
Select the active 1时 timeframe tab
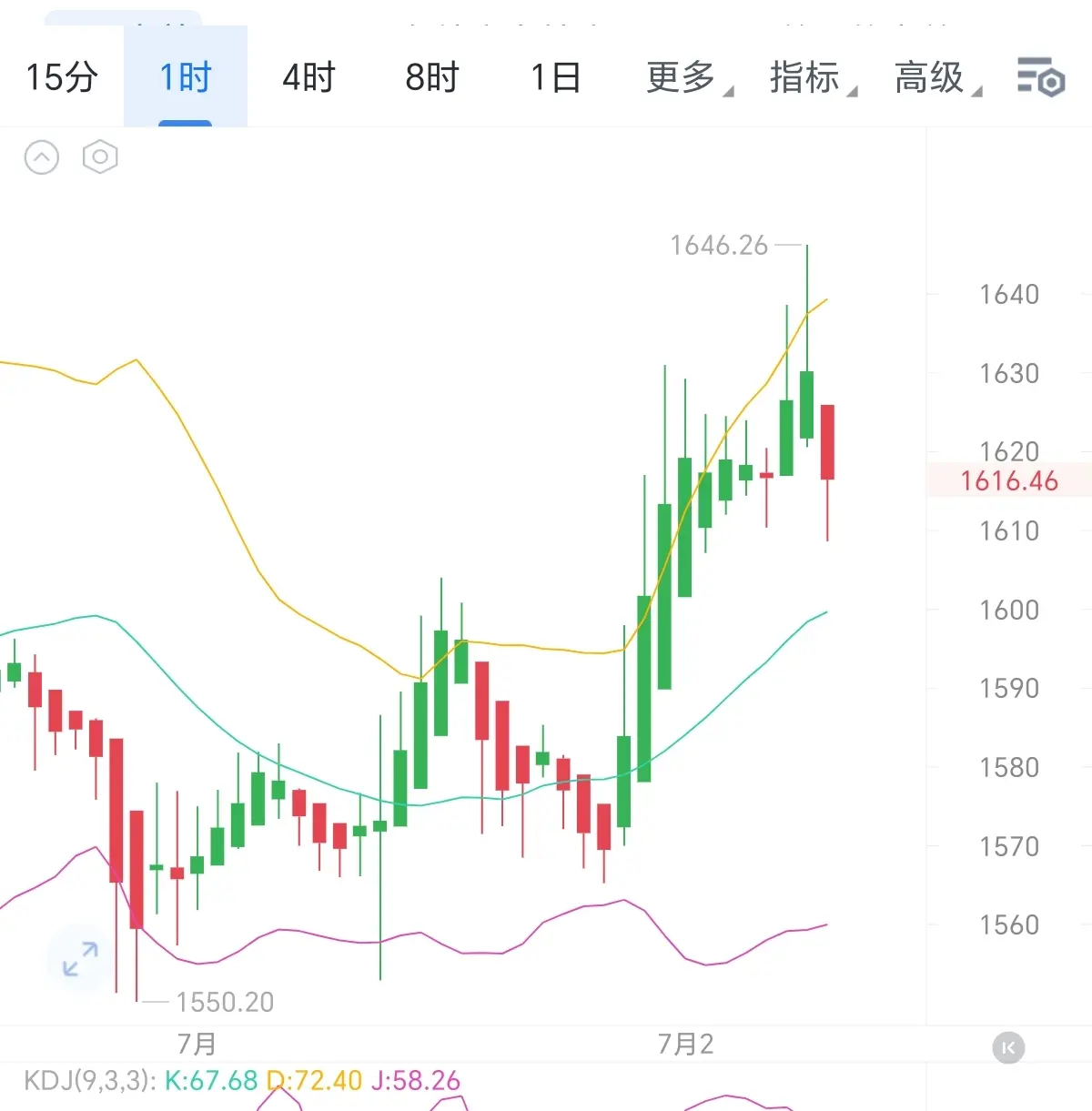[186, 77]
